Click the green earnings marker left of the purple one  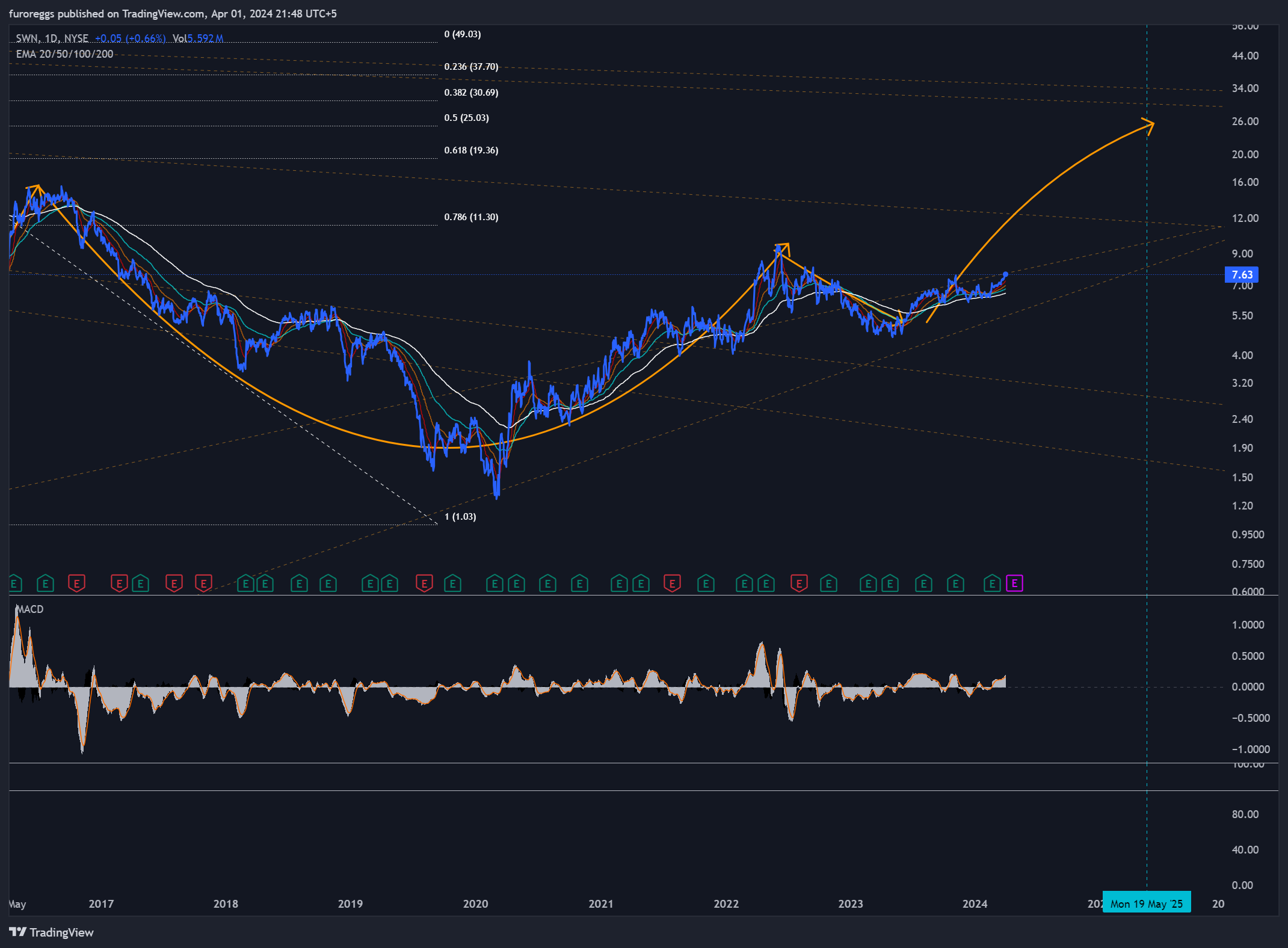[992, 583]
